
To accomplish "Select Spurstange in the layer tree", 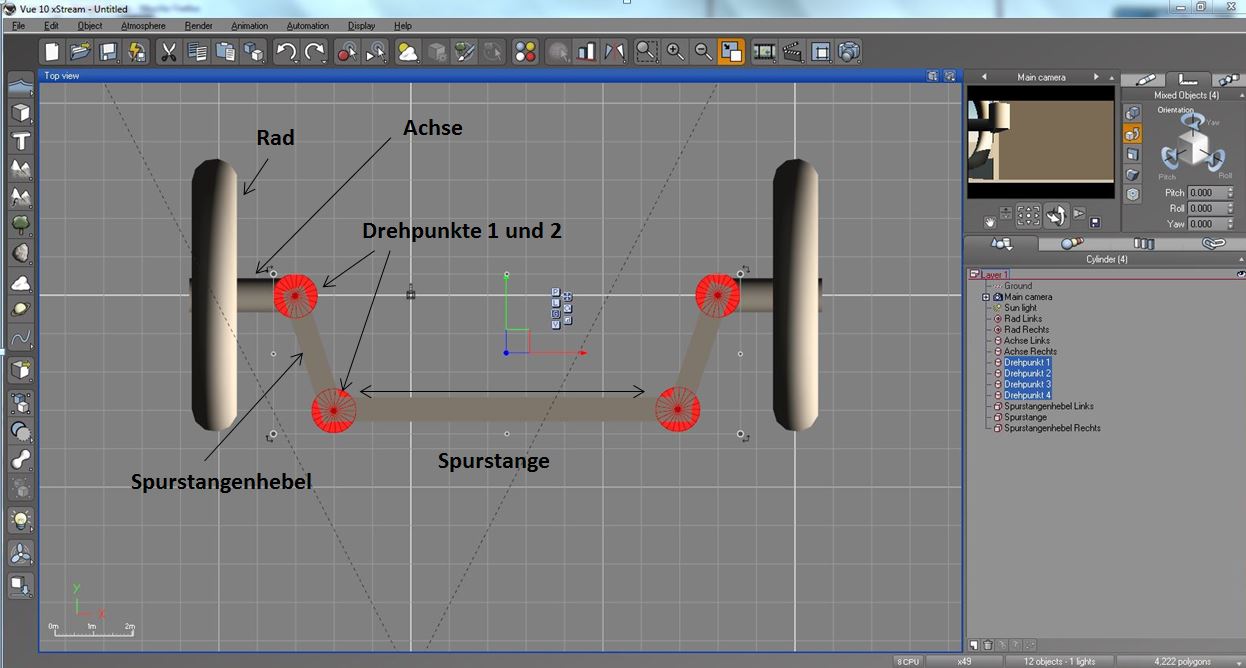I will coord(1026,417).
